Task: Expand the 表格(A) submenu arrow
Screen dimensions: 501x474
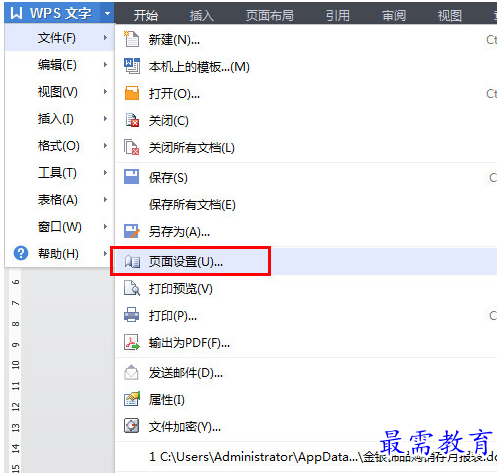Action: pyautogui.click(x=105, y=199)
